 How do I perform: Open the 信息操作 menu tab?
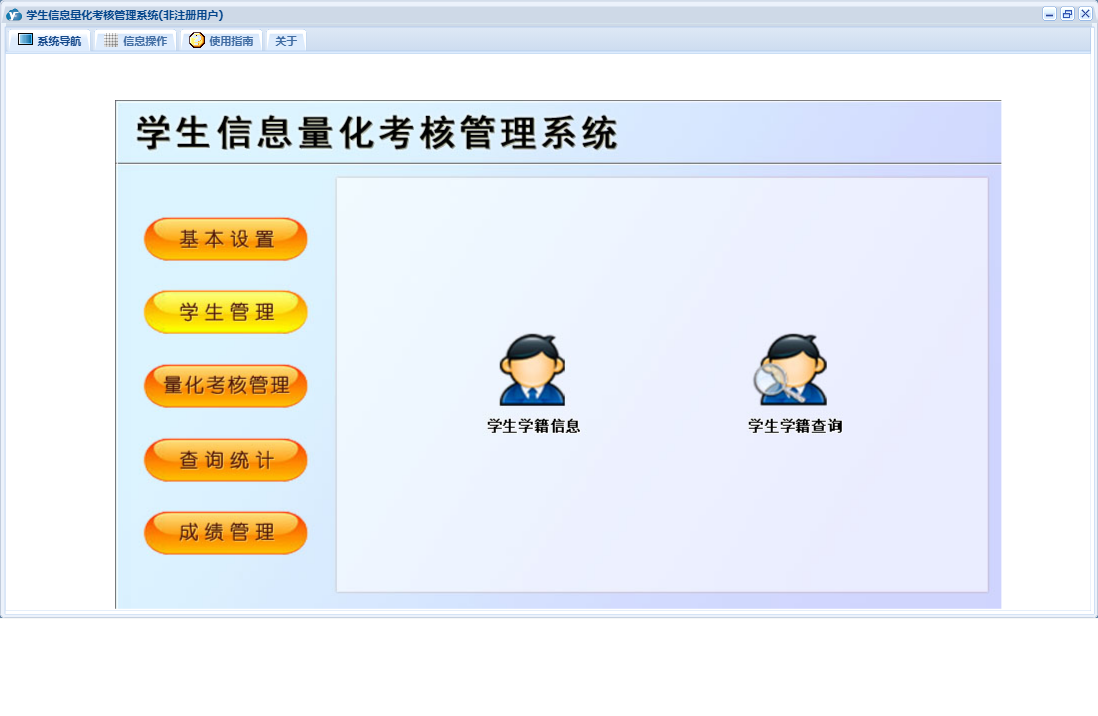[x=135, y=41]
